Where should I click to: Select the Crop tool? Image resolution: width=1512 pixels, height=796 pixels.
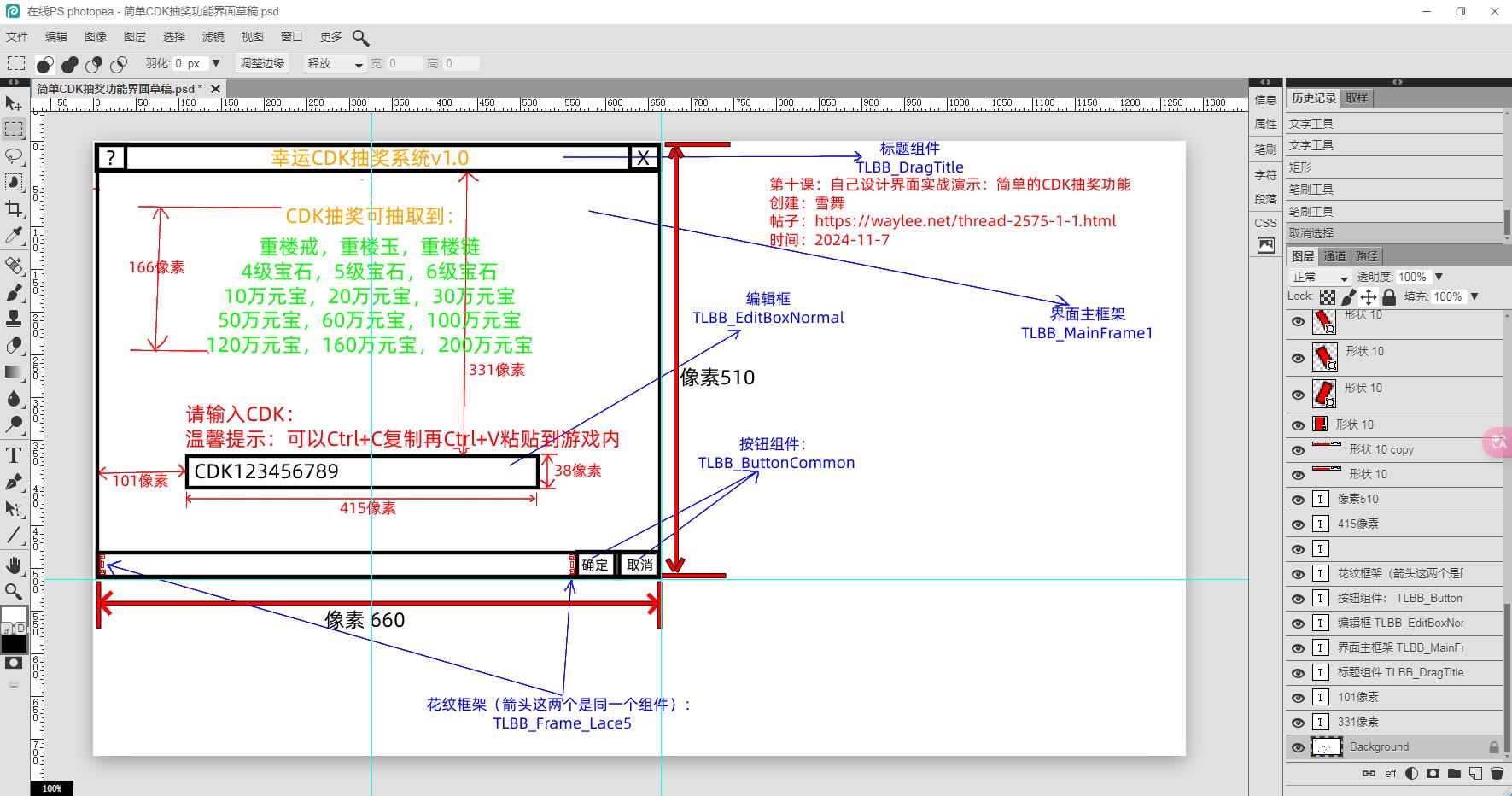14,208
